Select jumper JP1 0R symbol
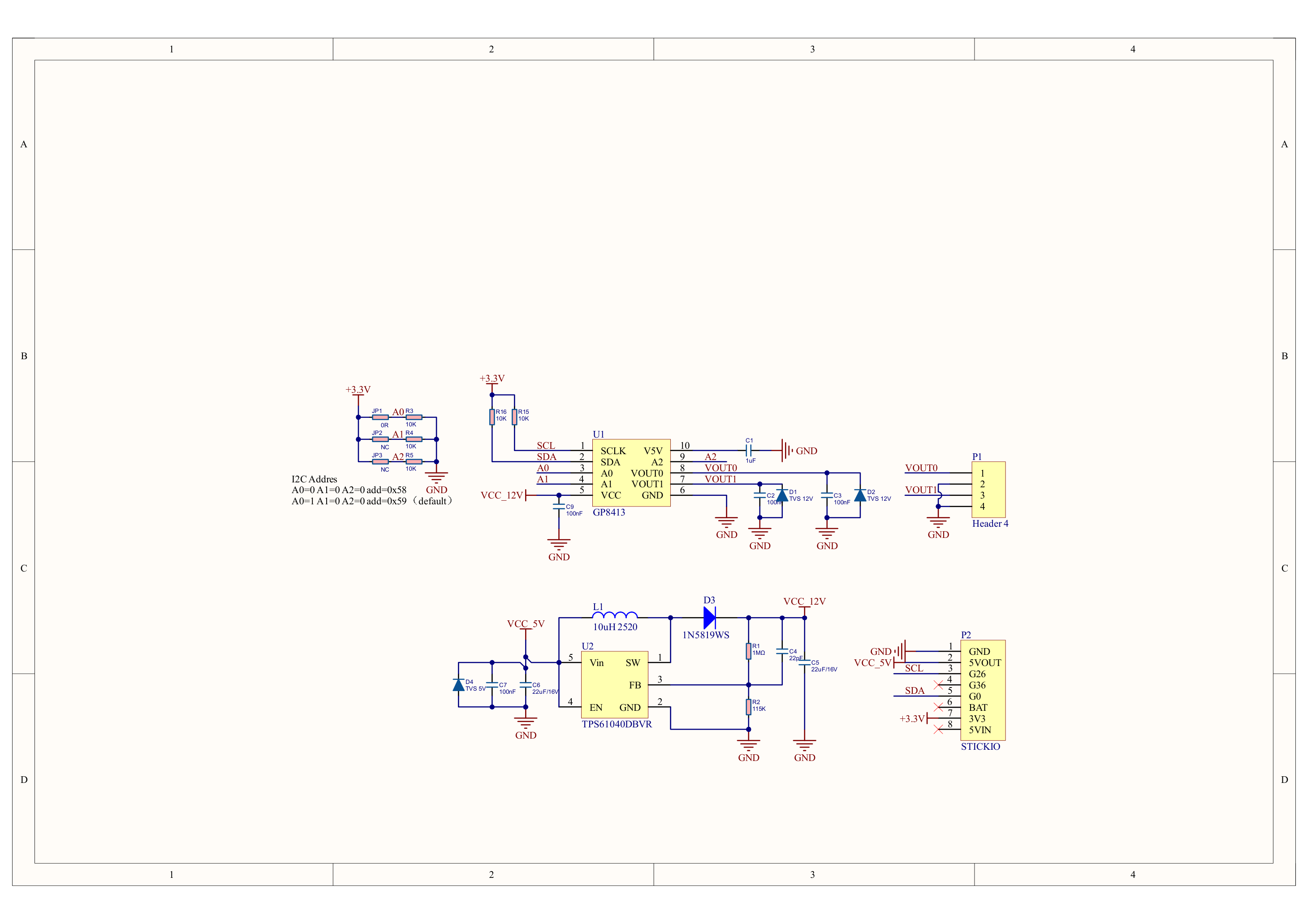Image resolution: width=1307 pixels, height=924 pixels. coord(380,417)
